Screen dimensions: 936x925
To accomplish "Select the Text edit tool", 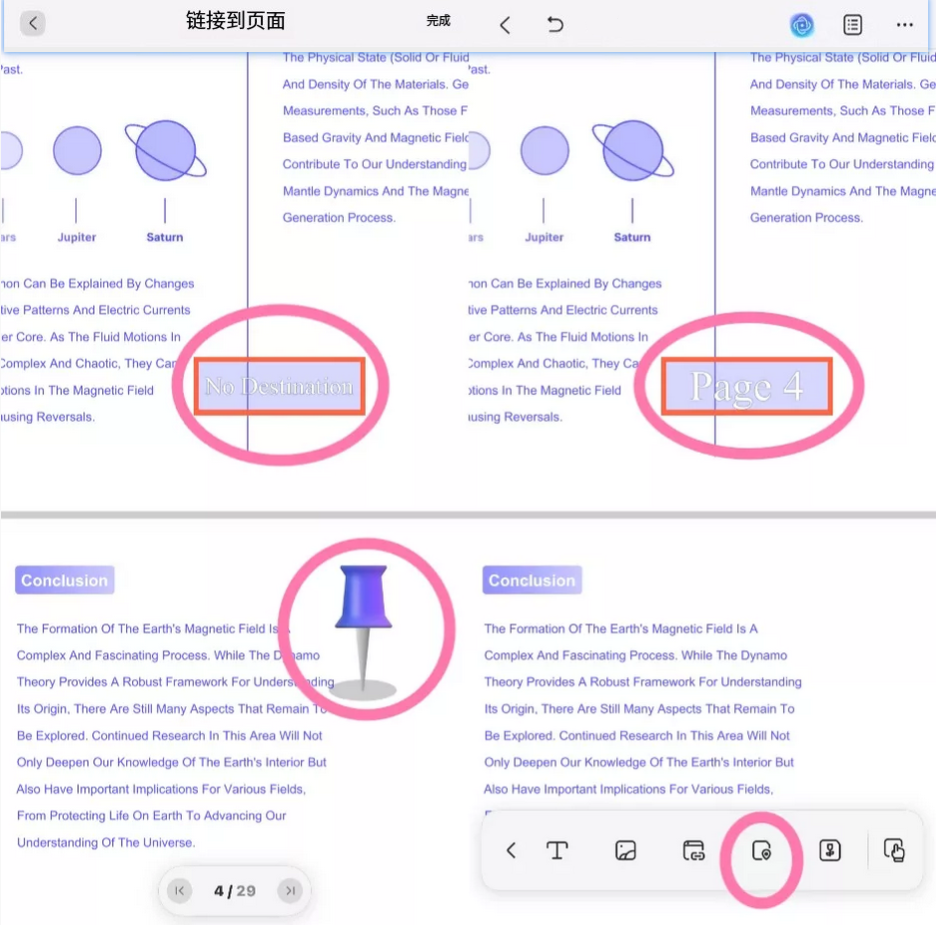I will (557, 851).
